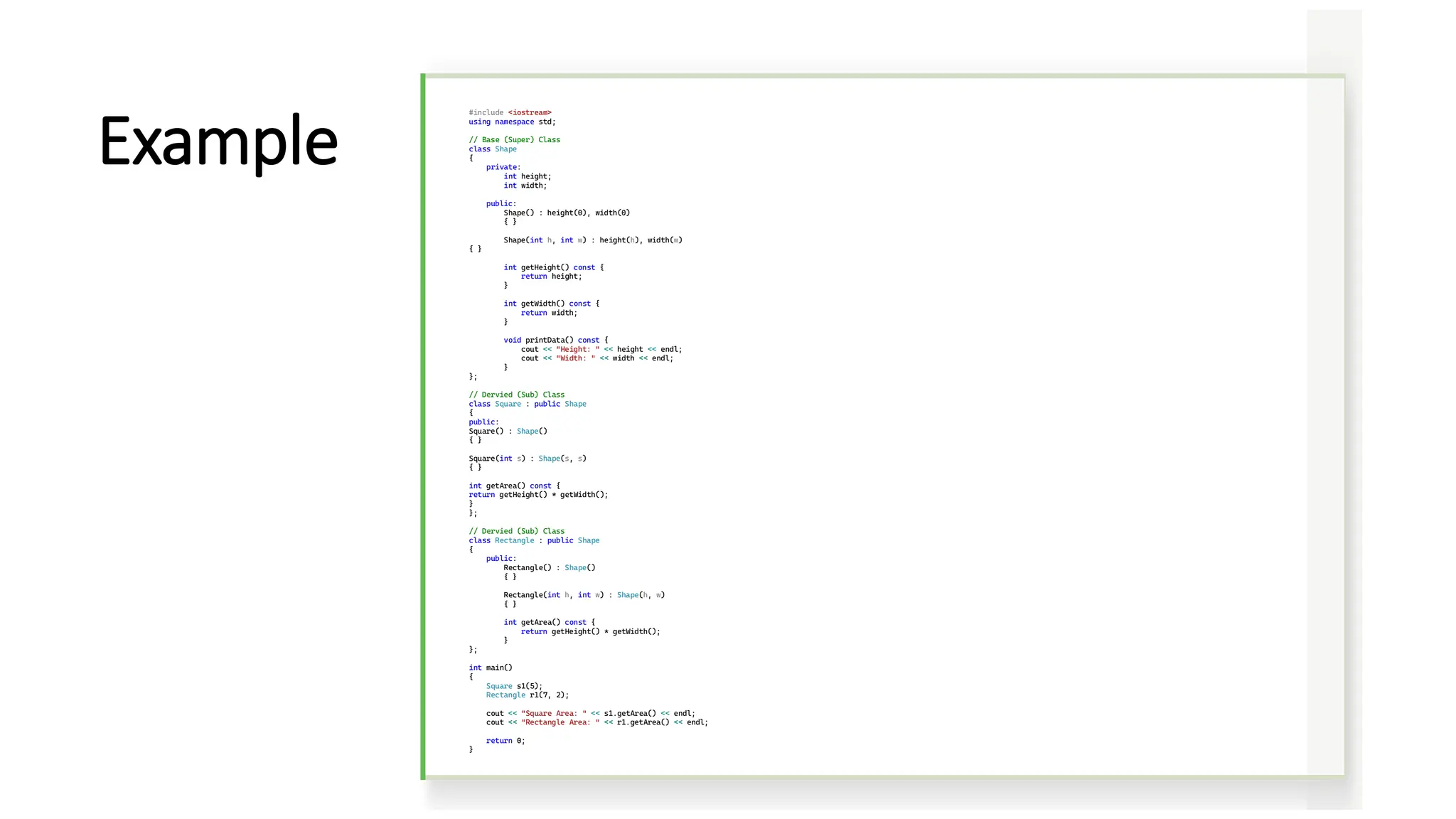This screenshot has height=819, width=1456.
Task: Click the "Square() : Shape()" constructor line
Action: [x=508, y=431]
